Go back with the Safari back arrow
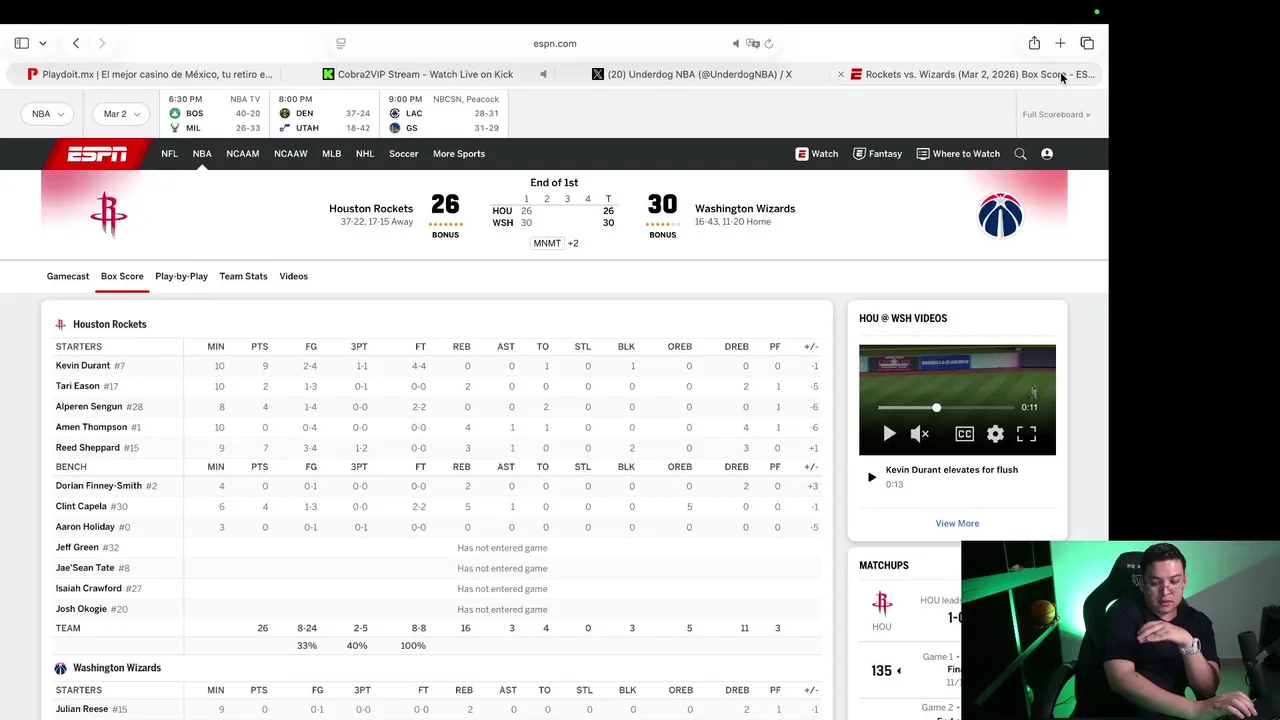This screenshot has height=720, width=1280. point(76,43)
